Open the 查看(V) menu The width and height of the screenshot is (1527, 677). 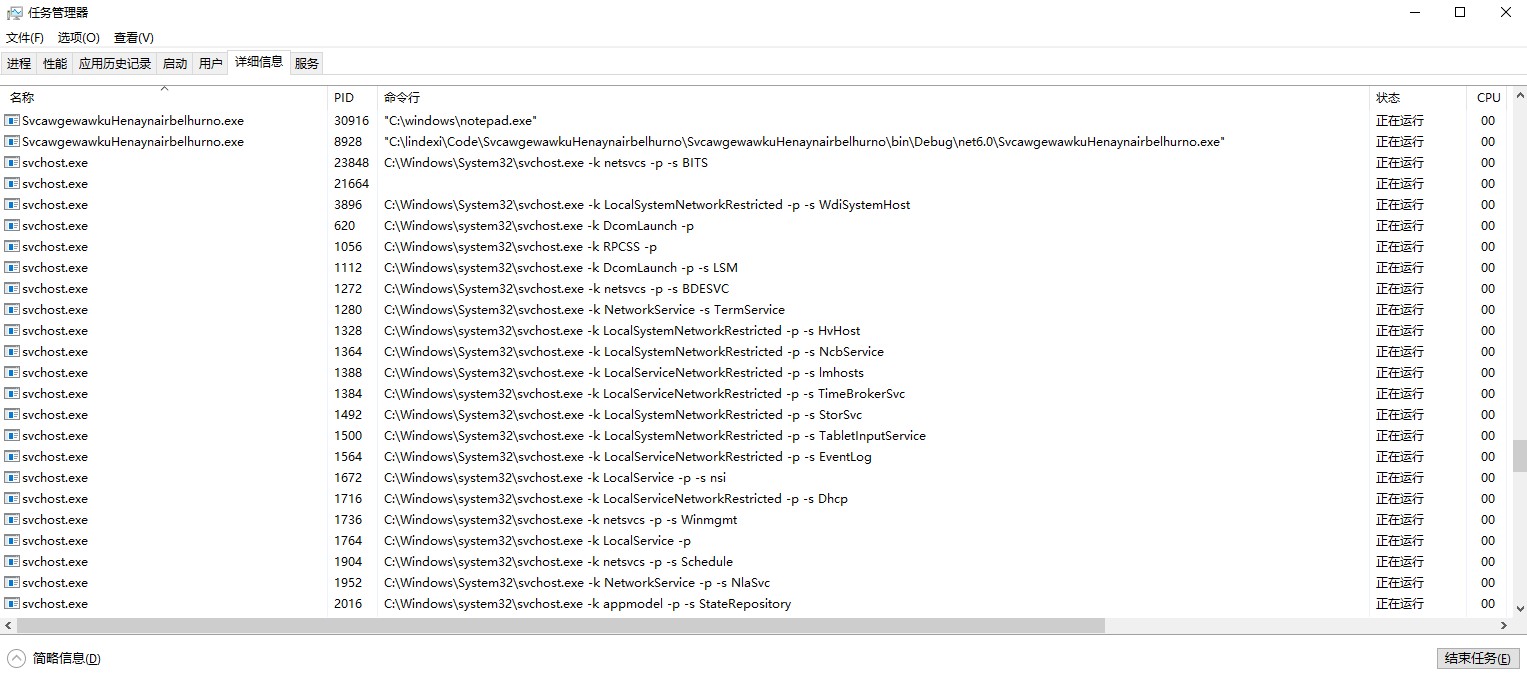coord(133,38)
